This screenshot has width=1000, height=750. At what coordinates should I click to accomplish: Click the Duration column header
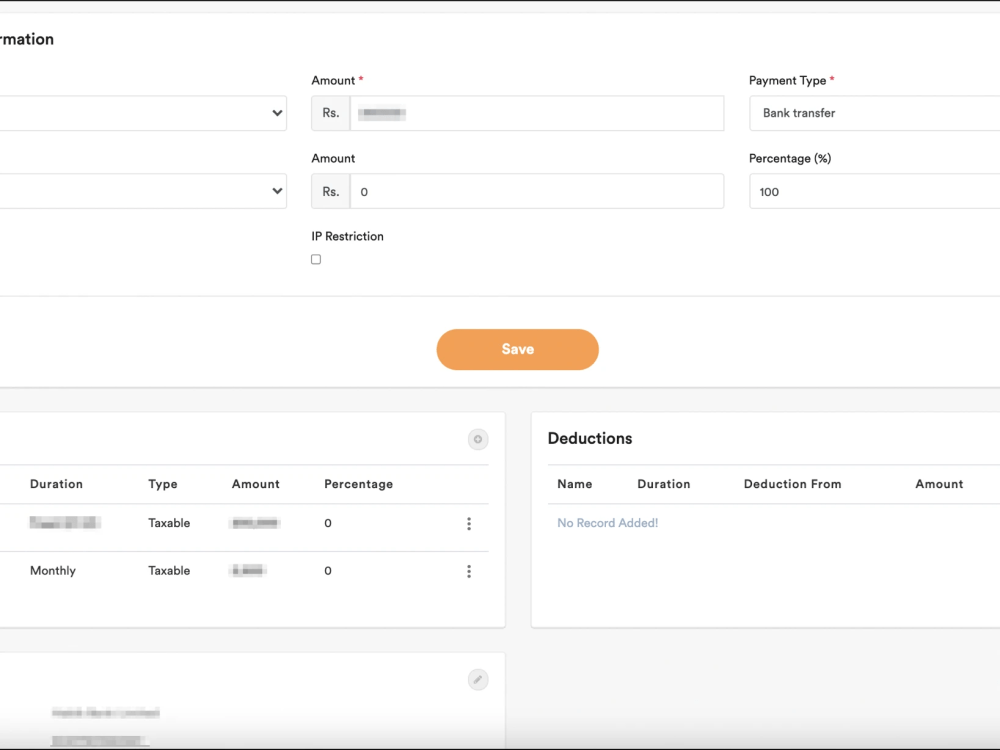[x=56, y=484]
